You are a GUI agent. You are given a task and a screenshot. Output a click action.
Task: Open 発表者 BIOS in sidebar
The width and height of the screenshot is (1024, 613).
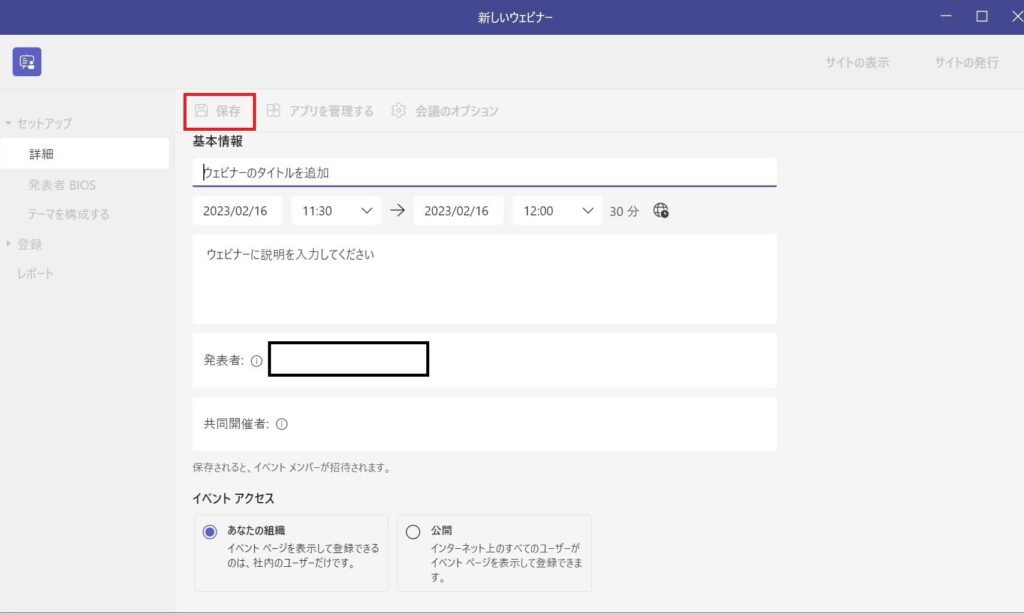point(62,185)
